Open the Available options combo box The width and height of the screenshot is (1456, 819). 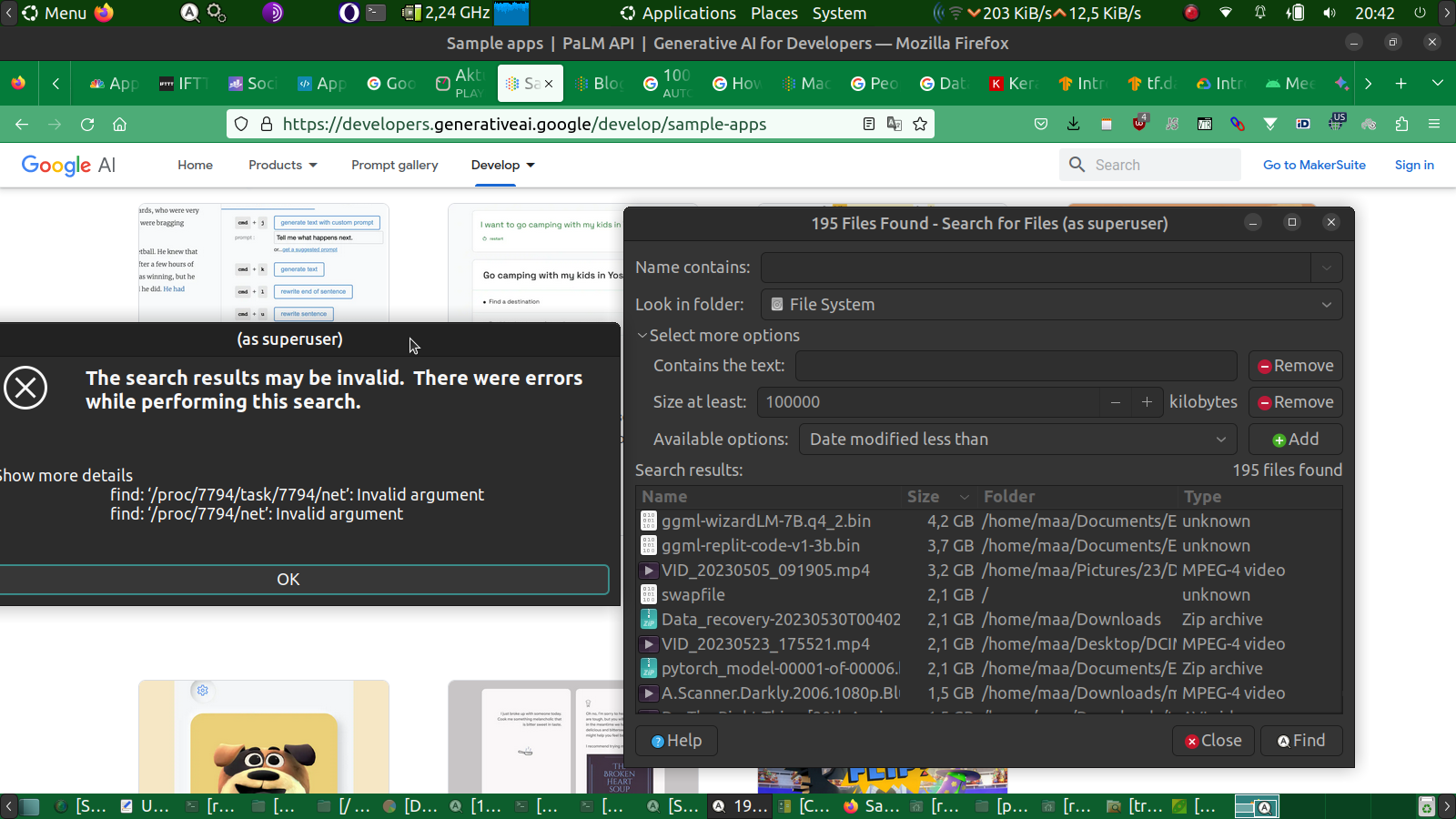1017,440
